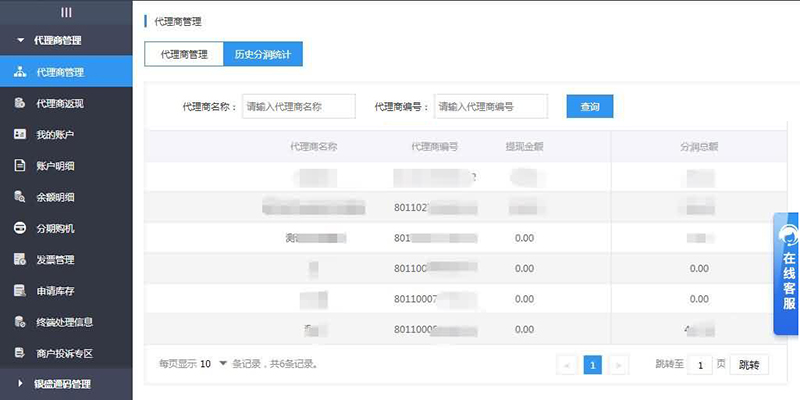Click the 分润总额 column header
Screen dimensions: 800x400
(x=699, y=147)
